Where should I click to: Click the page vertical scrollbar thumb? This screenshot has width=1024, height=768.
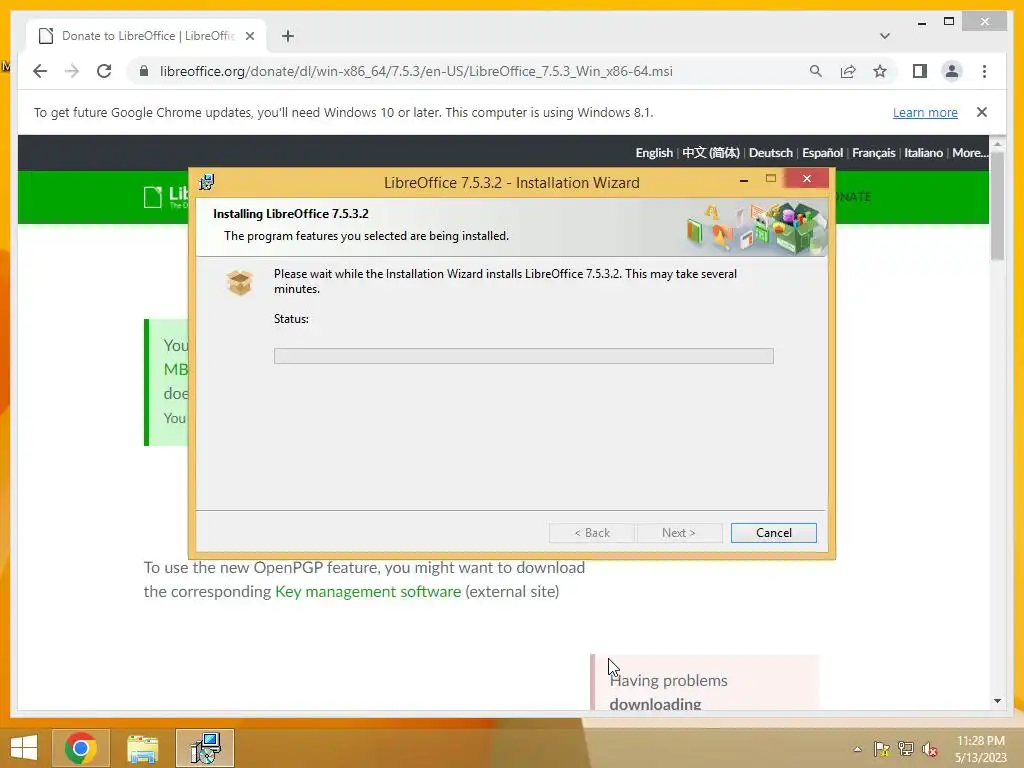click(997, 204)
